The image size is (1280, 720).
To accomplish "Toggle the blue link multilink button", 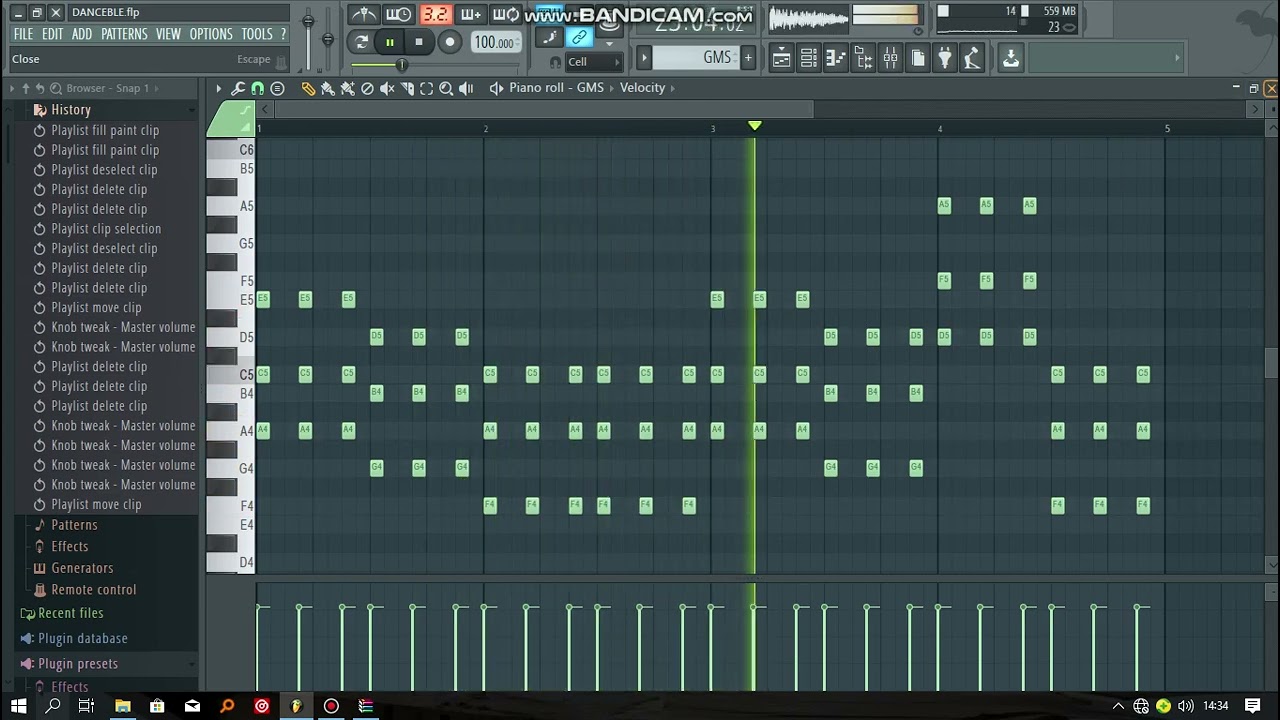I will 579,38.
